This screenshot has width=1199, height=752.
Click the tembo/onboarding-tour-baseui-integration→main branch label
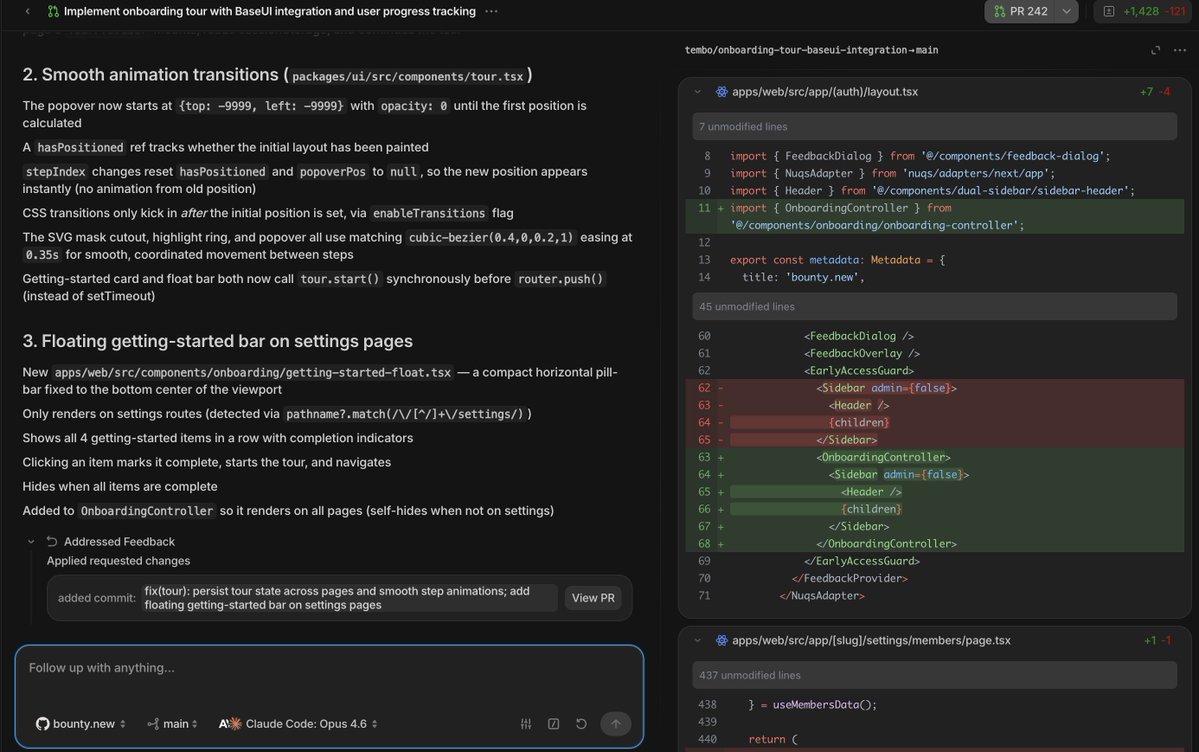pos(811,50)
